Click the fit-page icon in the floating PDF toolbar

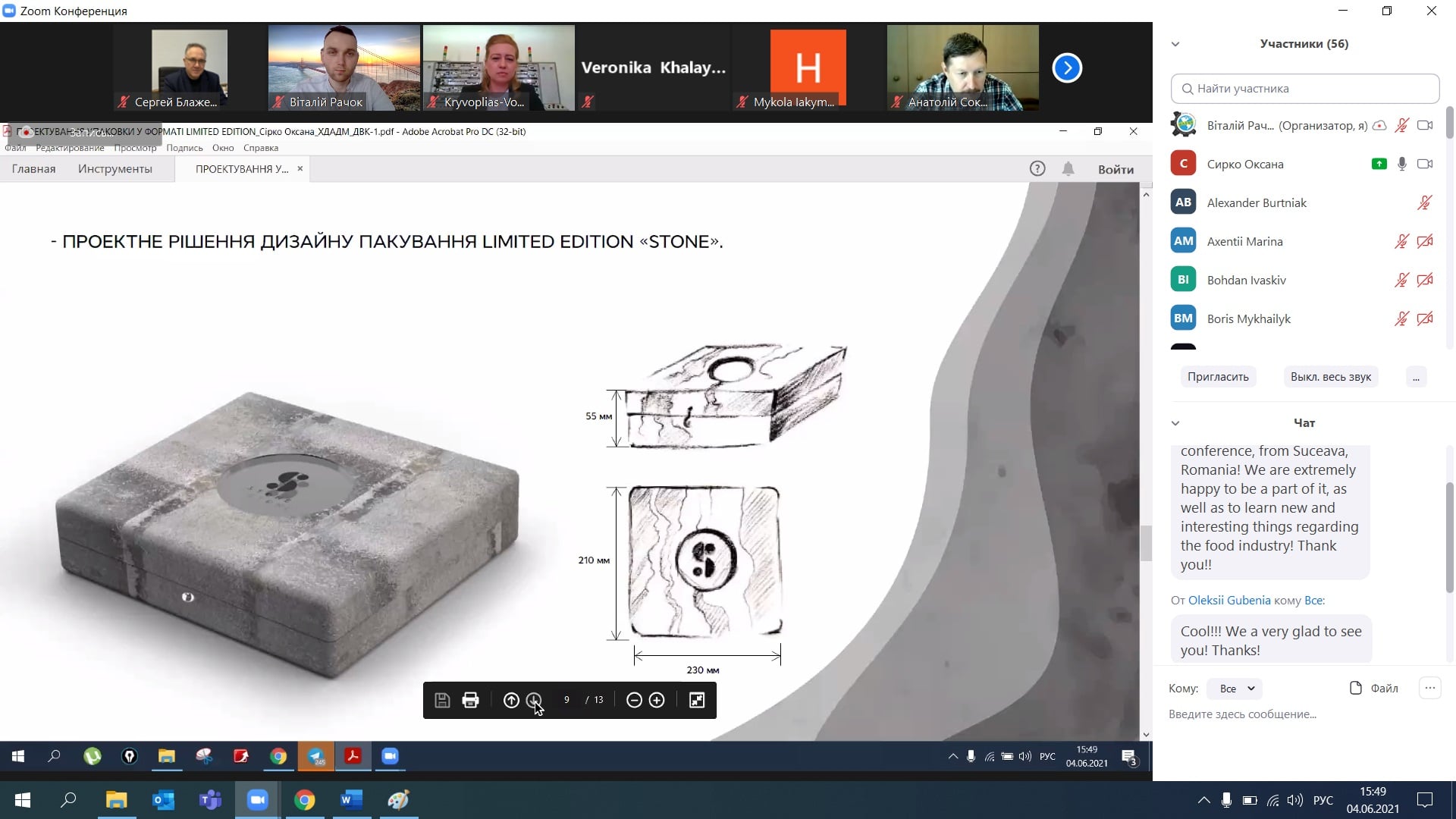[x=697, y=700]
